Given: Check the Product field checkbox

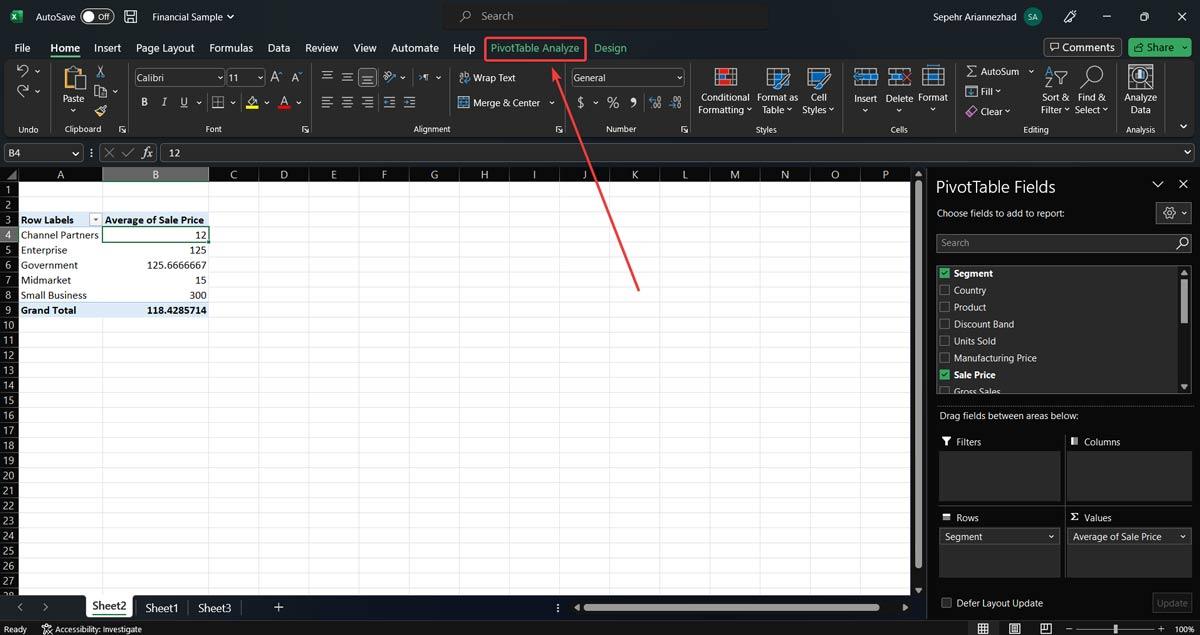Looking at the screenshot, I should coord(945,307).
